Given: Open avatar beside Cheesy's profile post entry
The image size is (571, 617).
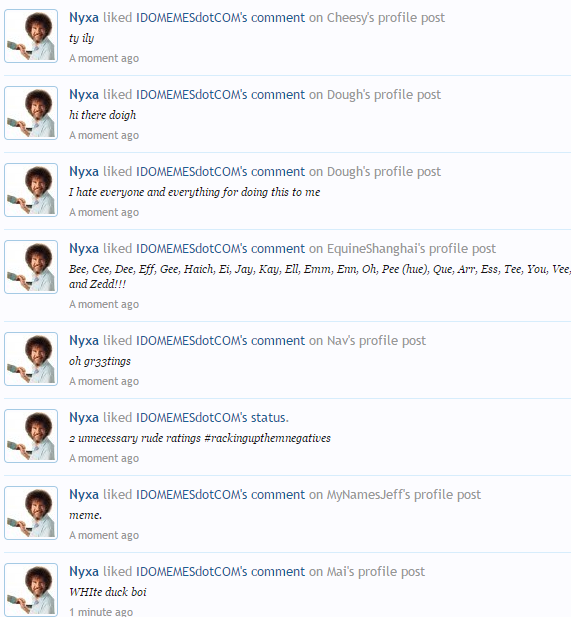Looking at the screenshot, I should 31,36.
